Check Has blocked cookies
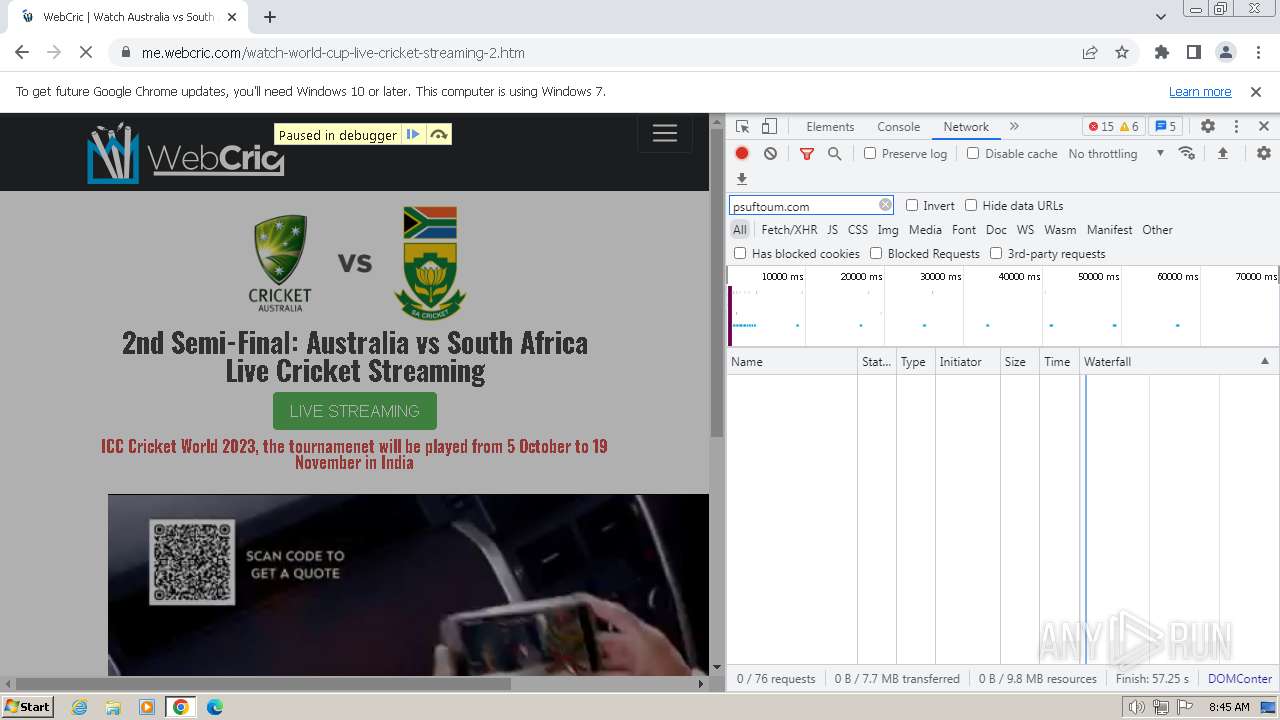This screenshot has width=1280, height=720. 740,254
